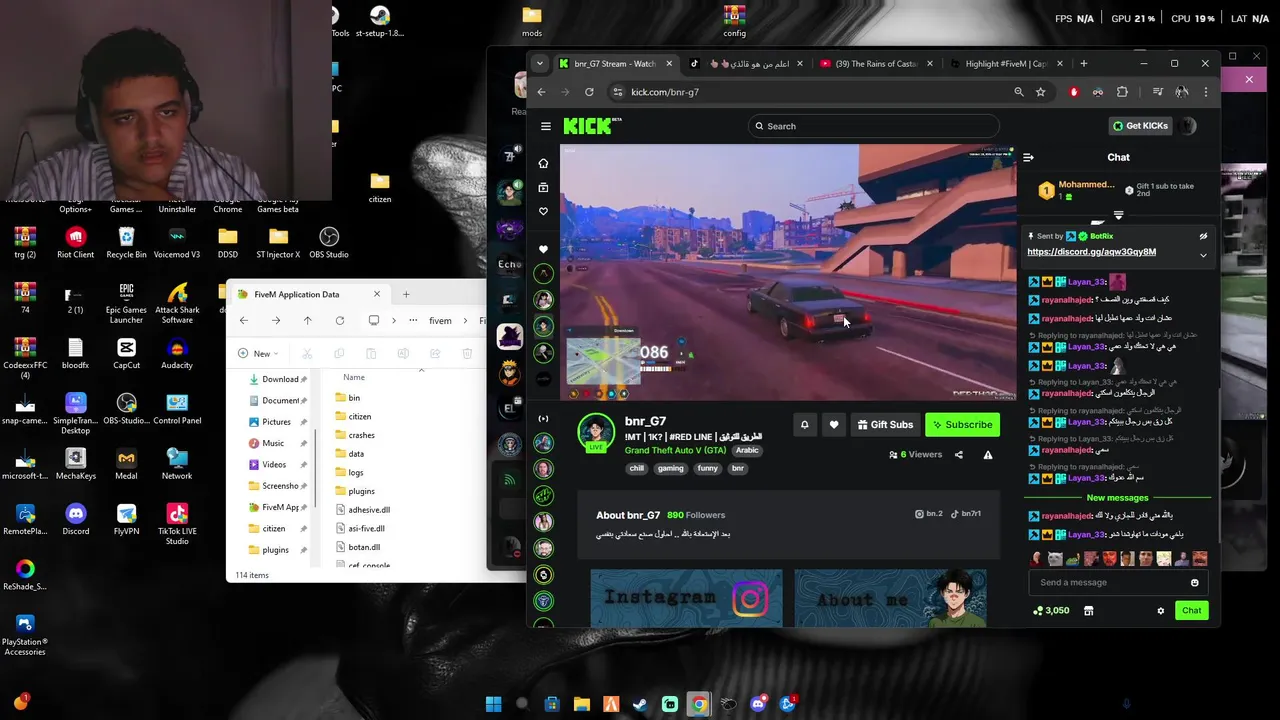Viewport: 1280px width, 720px height.
Task: Expand the pinned message chevron
Action: [x=1203, y=256]
